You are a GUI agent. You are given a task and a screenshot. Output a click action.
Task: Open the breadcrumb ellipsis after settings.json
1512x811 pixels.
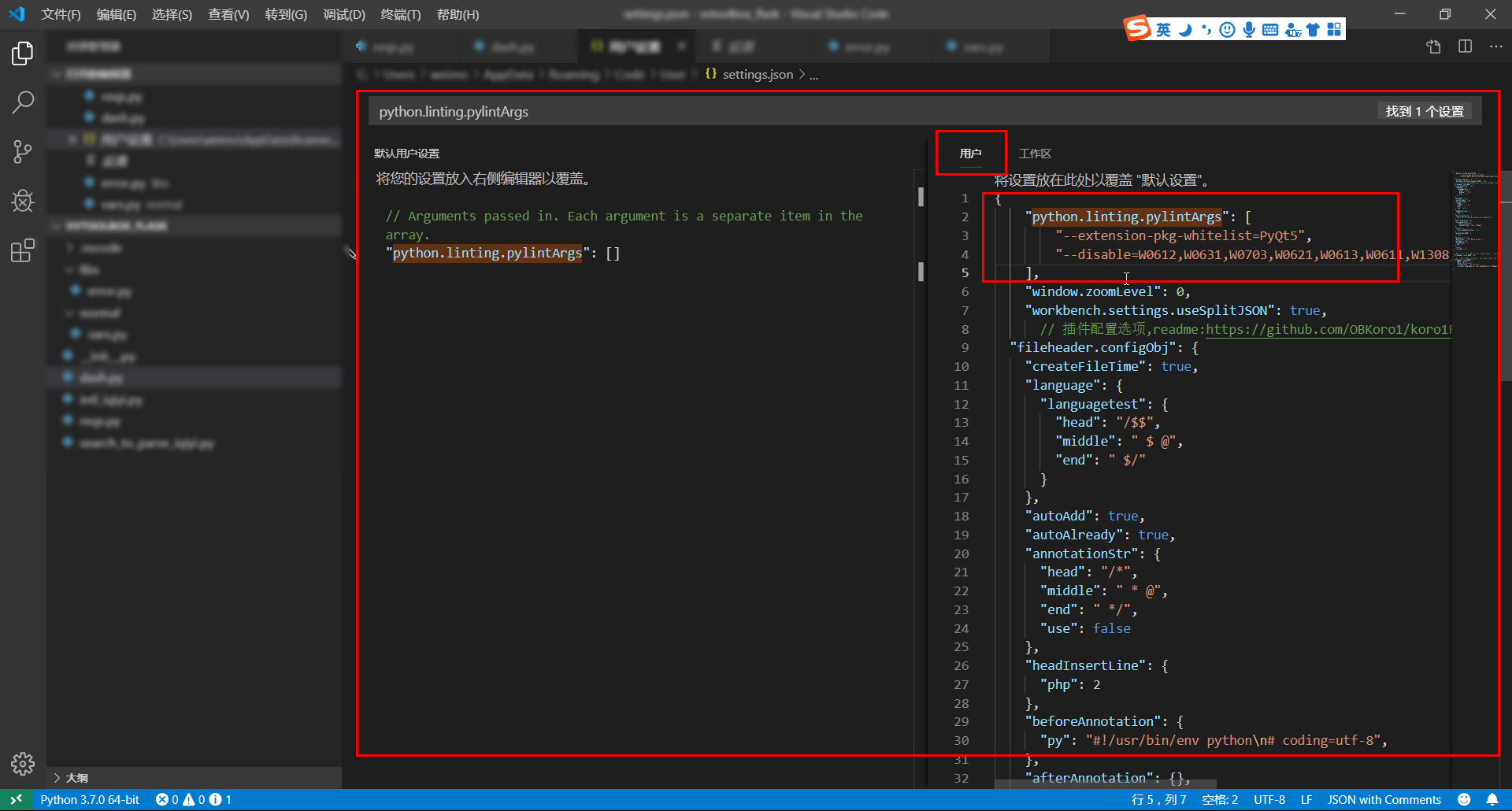tap(813, 74)
